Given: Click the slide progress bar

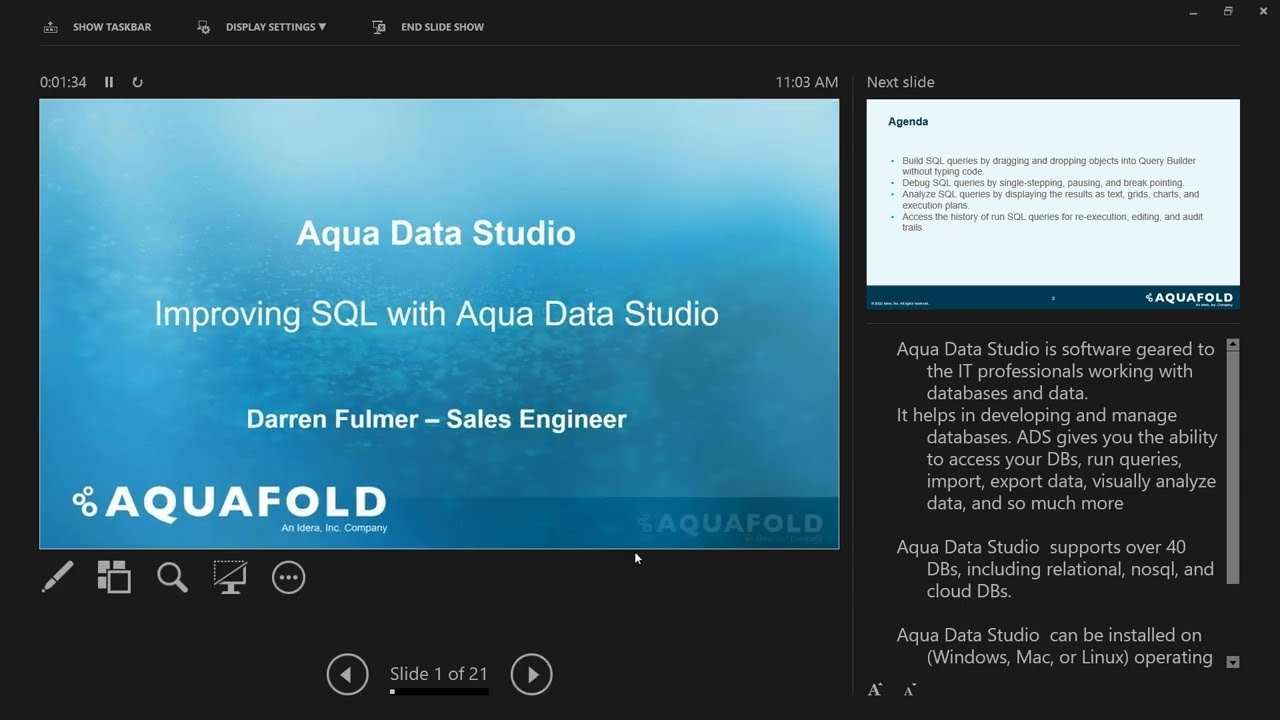Looking at the screenshot, I should click(x=439, y=691).
